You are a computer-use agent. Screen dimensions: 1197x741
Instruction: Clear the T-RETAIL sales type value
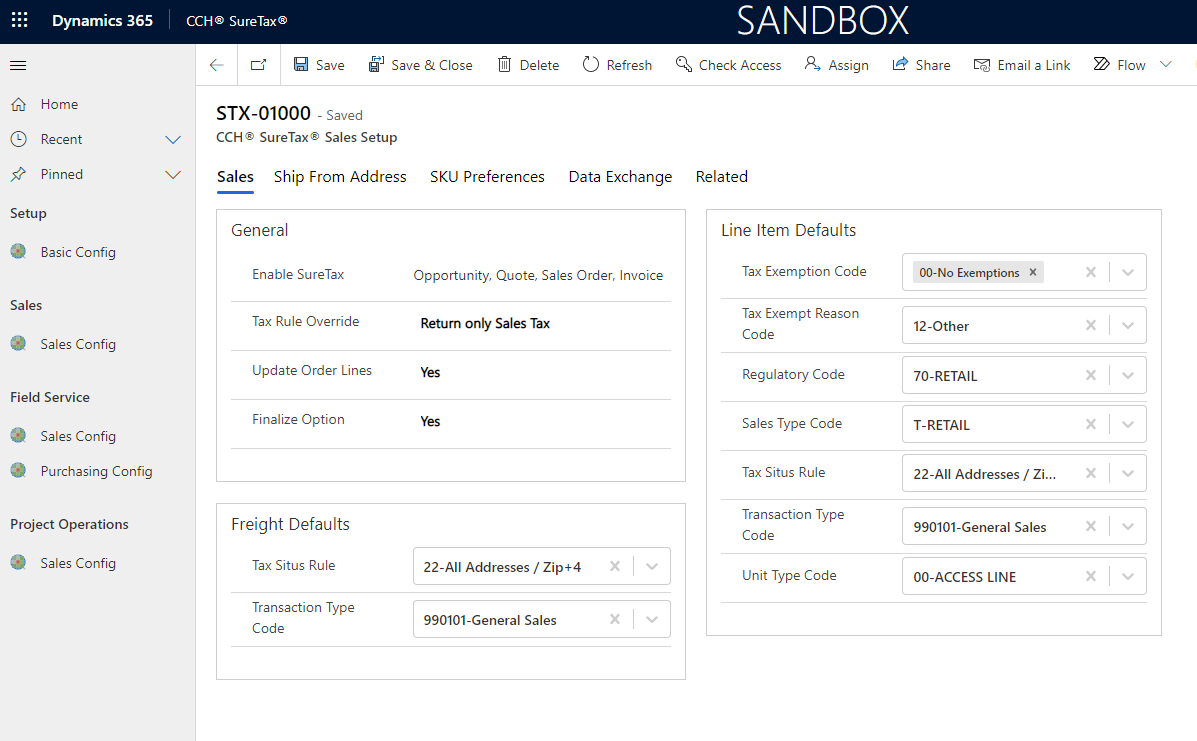[x=1091, y=424]
